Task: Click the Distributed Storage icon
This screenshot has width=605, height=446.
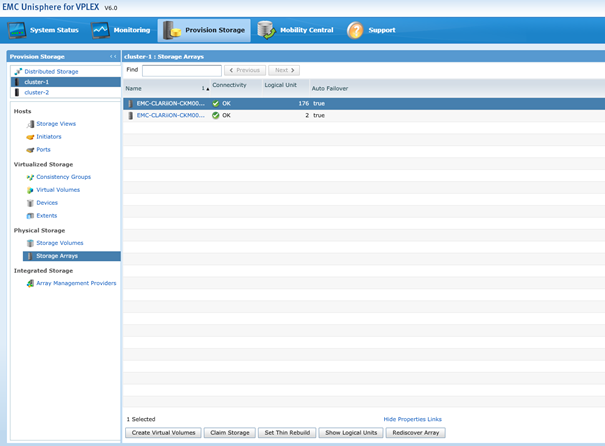Action: click(18, 71)
